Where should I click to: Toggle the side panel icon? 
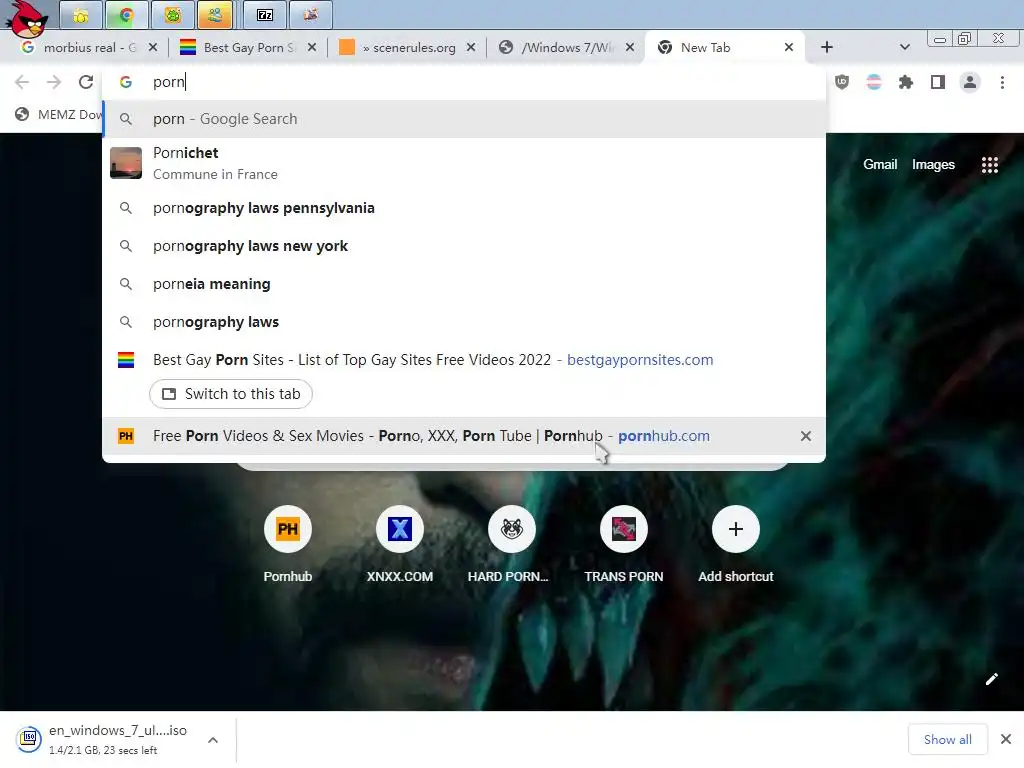pos(938,82)
